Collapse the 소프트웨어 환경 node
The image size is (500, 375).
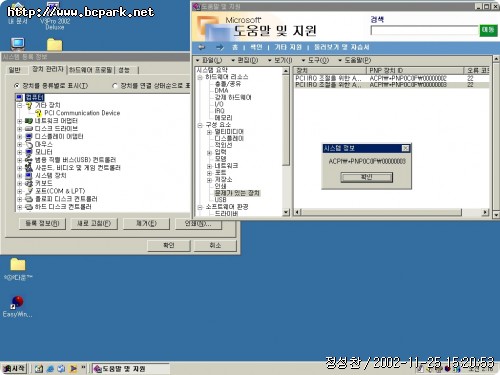[200, 207]
